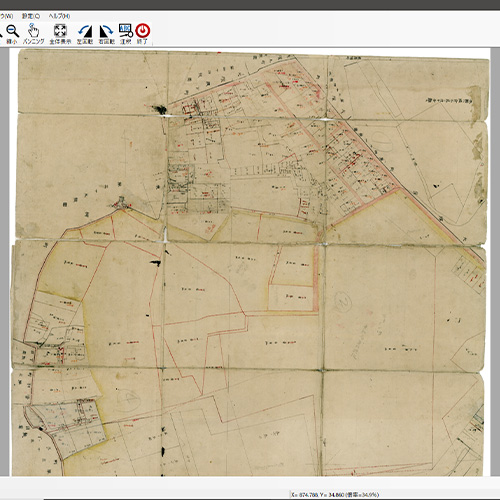Screen dimensions: 500x500
Task: Click the circled stamp mark on right map panel
Action: coord(343,301)
